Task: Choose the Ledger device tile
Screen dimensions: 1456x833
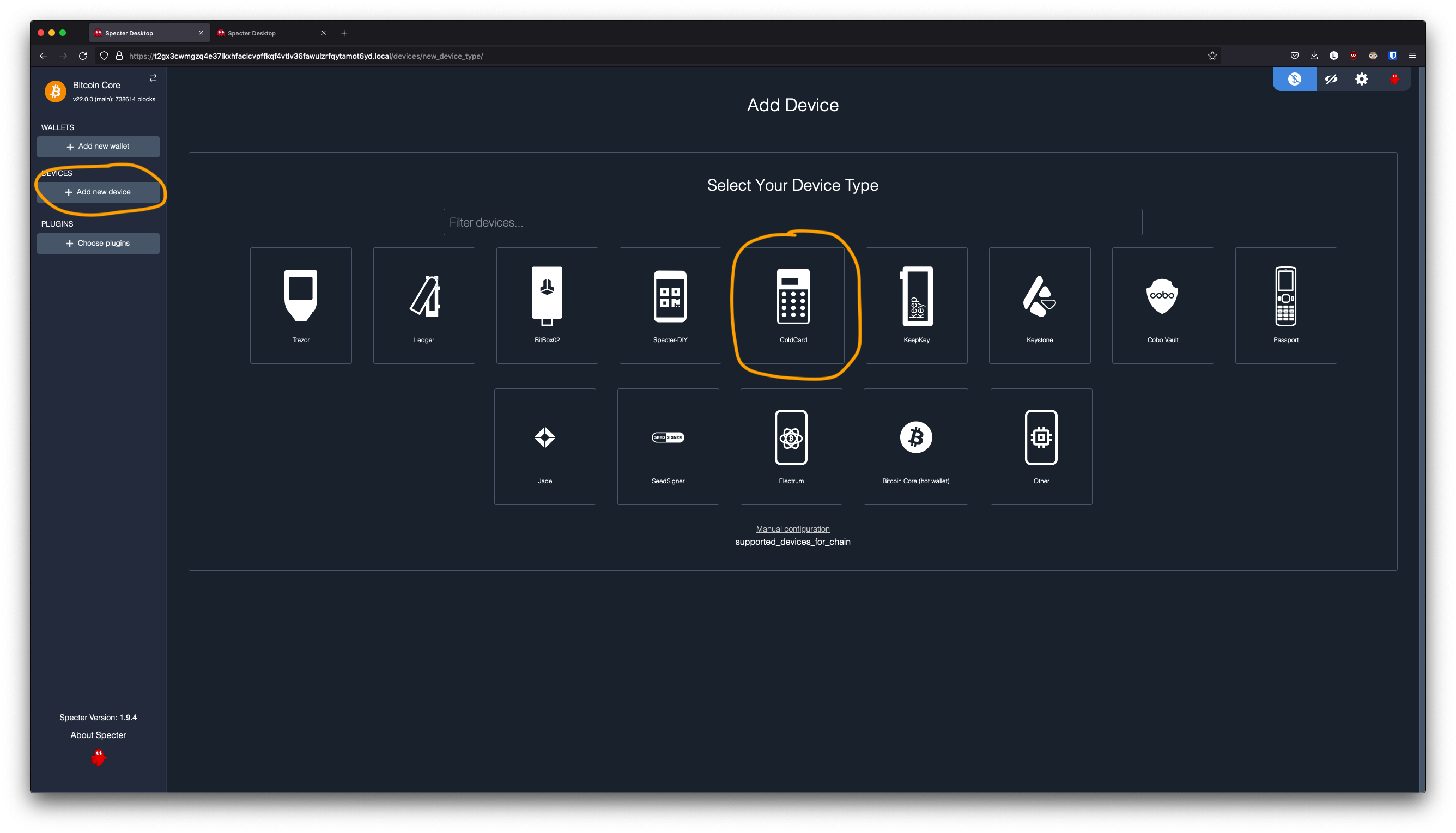Action: click(x=423, y=305)
